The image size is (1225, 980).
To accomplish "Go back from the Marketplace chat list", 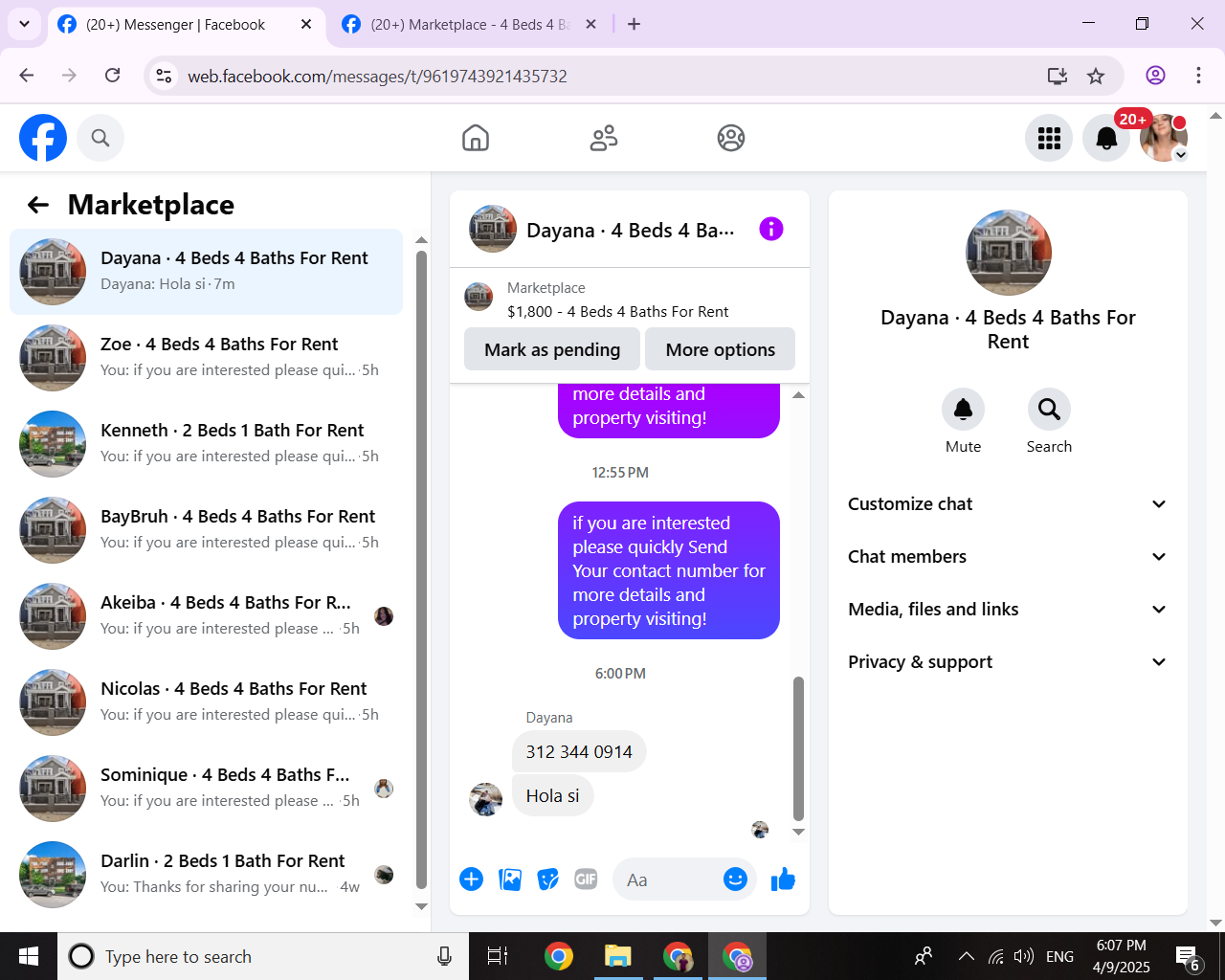I will coord(38,205).
